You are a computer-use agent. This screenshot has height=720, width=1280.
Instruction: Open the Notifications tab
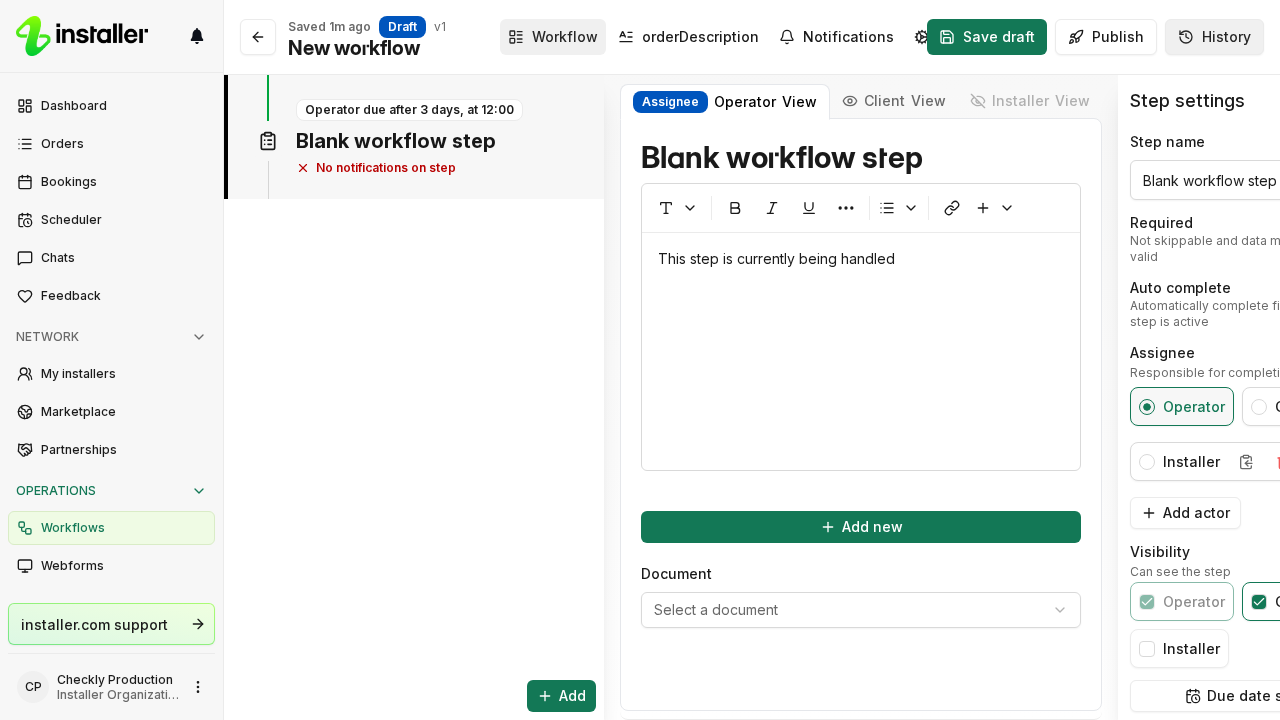(836, 37)
